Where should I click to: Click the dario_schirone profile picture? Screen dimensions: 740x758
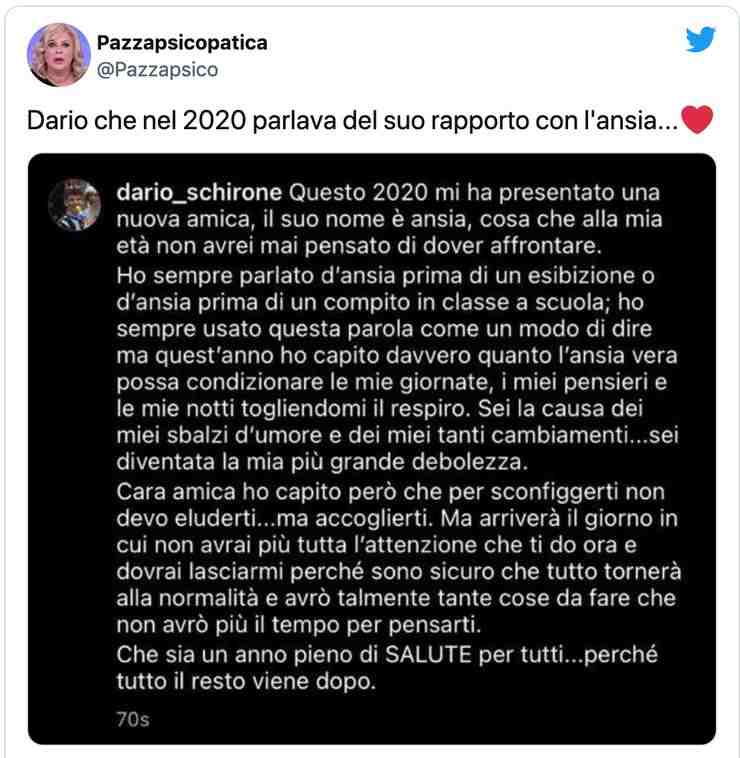74,204
